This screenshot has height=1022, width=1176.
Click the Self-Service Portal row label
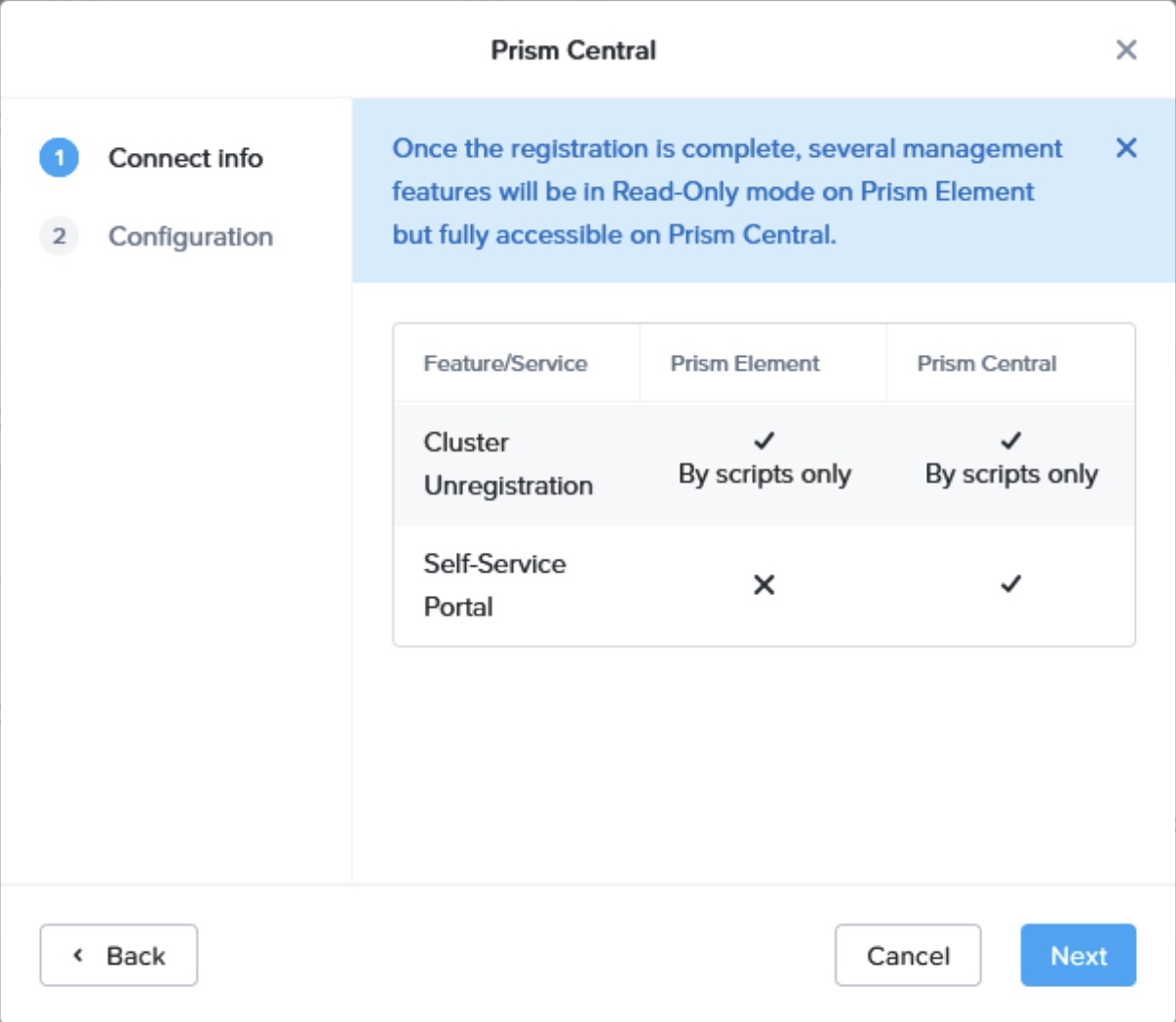pos(494,584)
